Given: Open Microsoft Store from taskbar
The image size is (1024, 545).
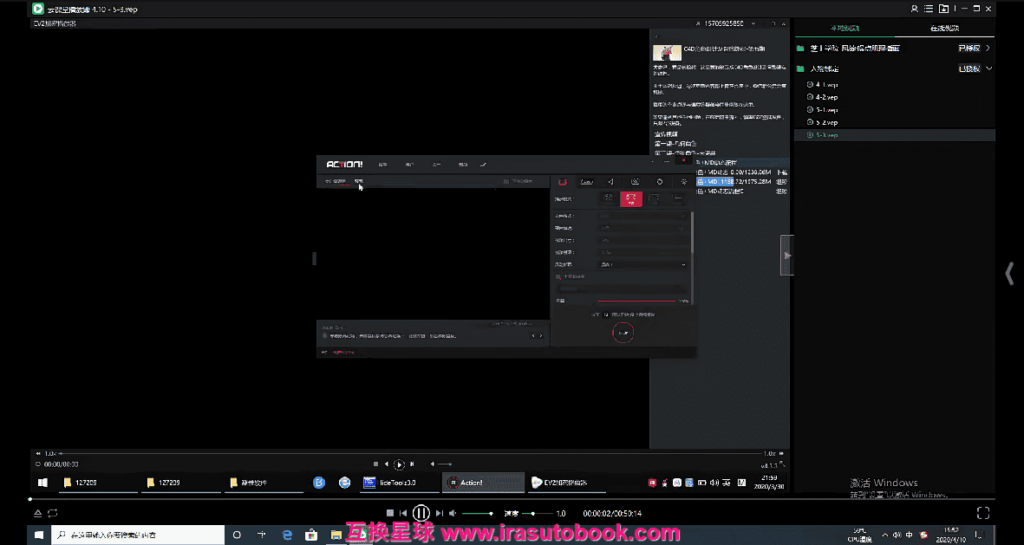Looking at the screenshot, I should coord(312,535).
